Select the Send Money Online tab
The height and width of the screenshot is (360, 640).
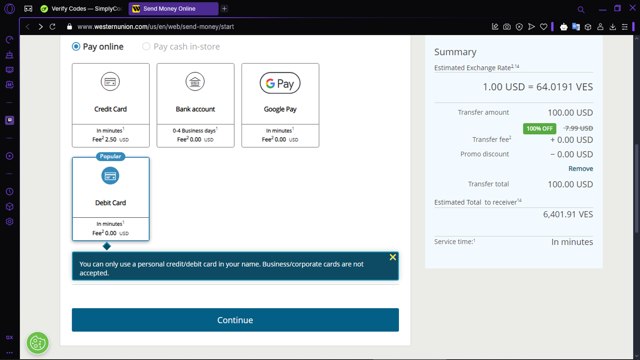[173, 9]
